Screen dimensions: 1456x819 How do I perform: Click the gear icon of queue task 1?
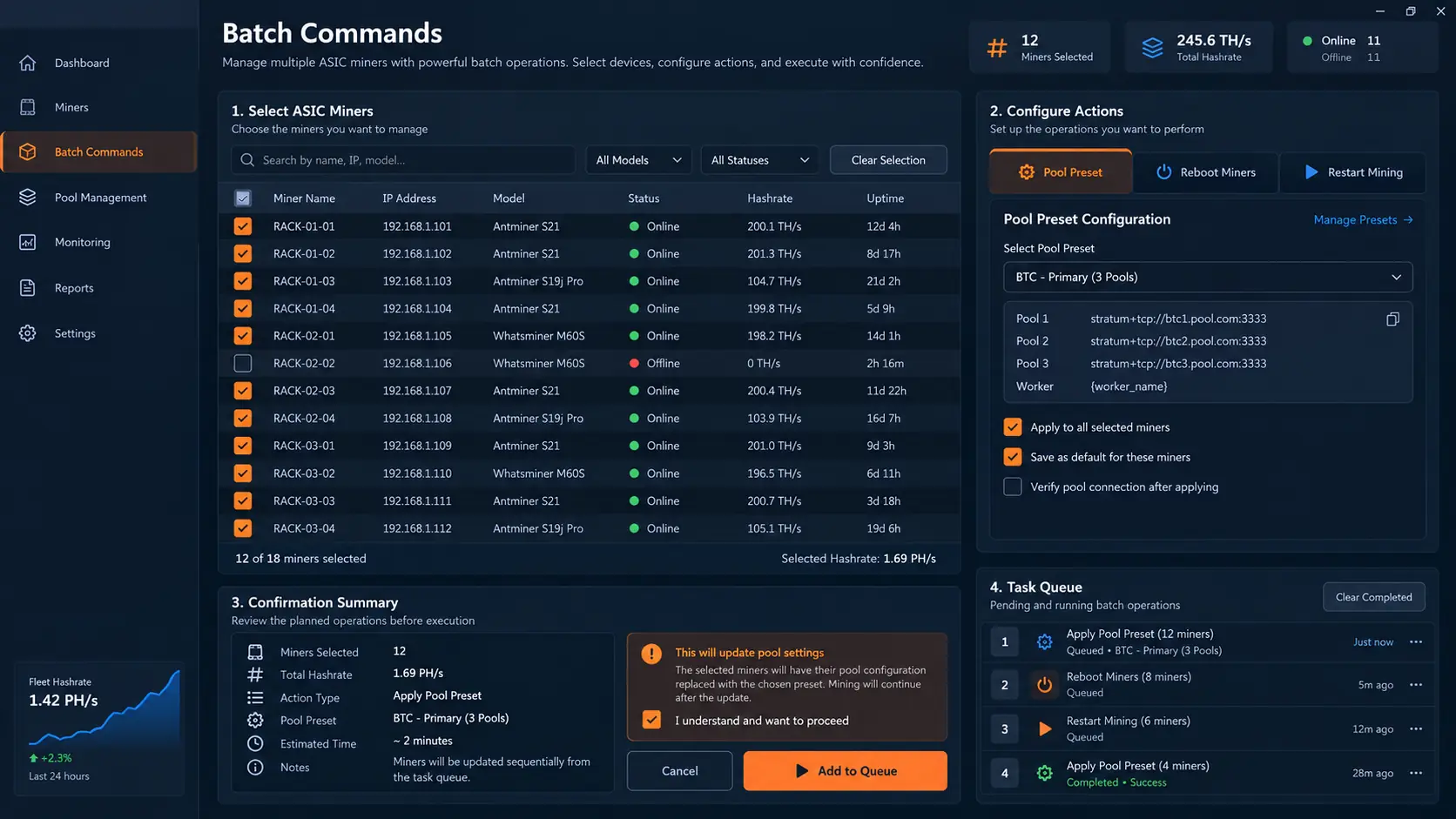tap(1044, 642)
